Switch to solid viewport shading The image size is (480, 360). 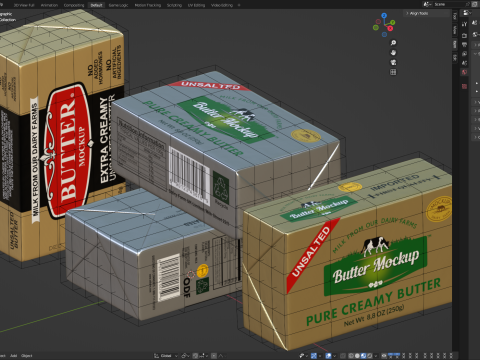coord(357,356)
